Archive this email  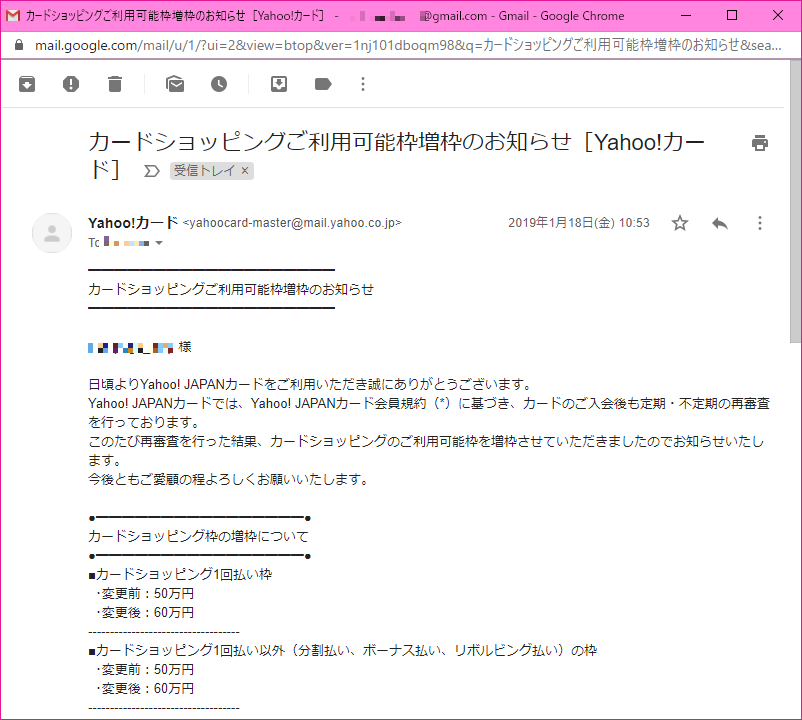click(x=27, y=84)
